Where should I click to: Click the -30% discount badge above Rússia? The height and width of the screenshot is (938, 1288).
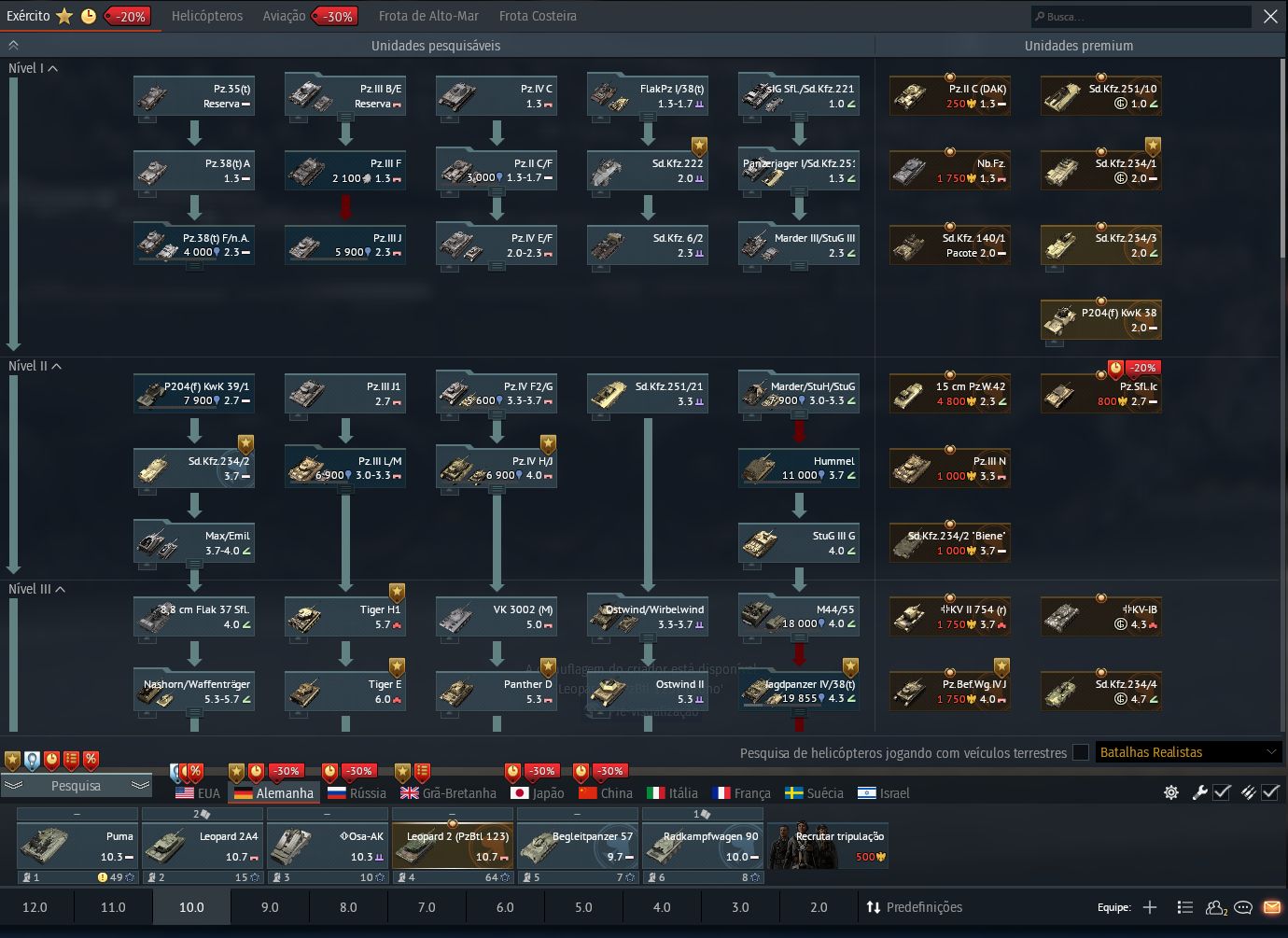coord(359,771)
